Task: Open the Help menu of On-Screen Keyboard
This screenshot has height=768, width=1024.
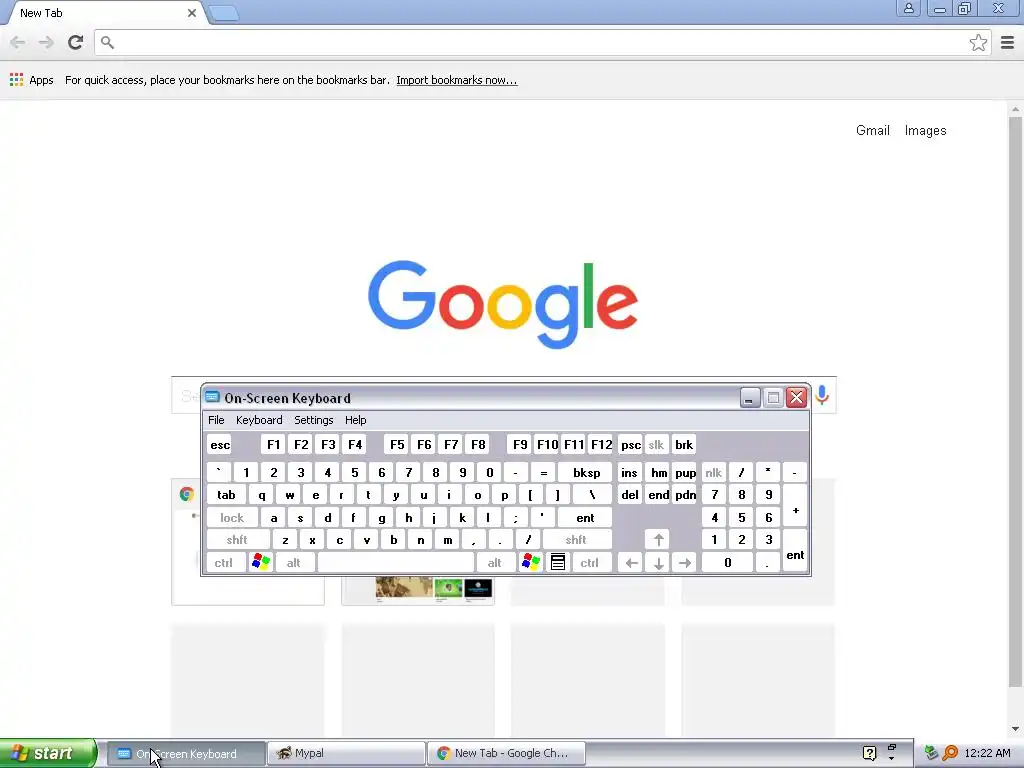Action: pos(355,420)
